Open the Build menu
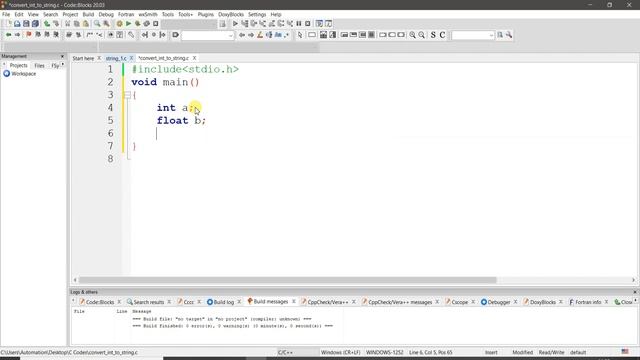Screen dimensions: 640x360 [88, 14]
